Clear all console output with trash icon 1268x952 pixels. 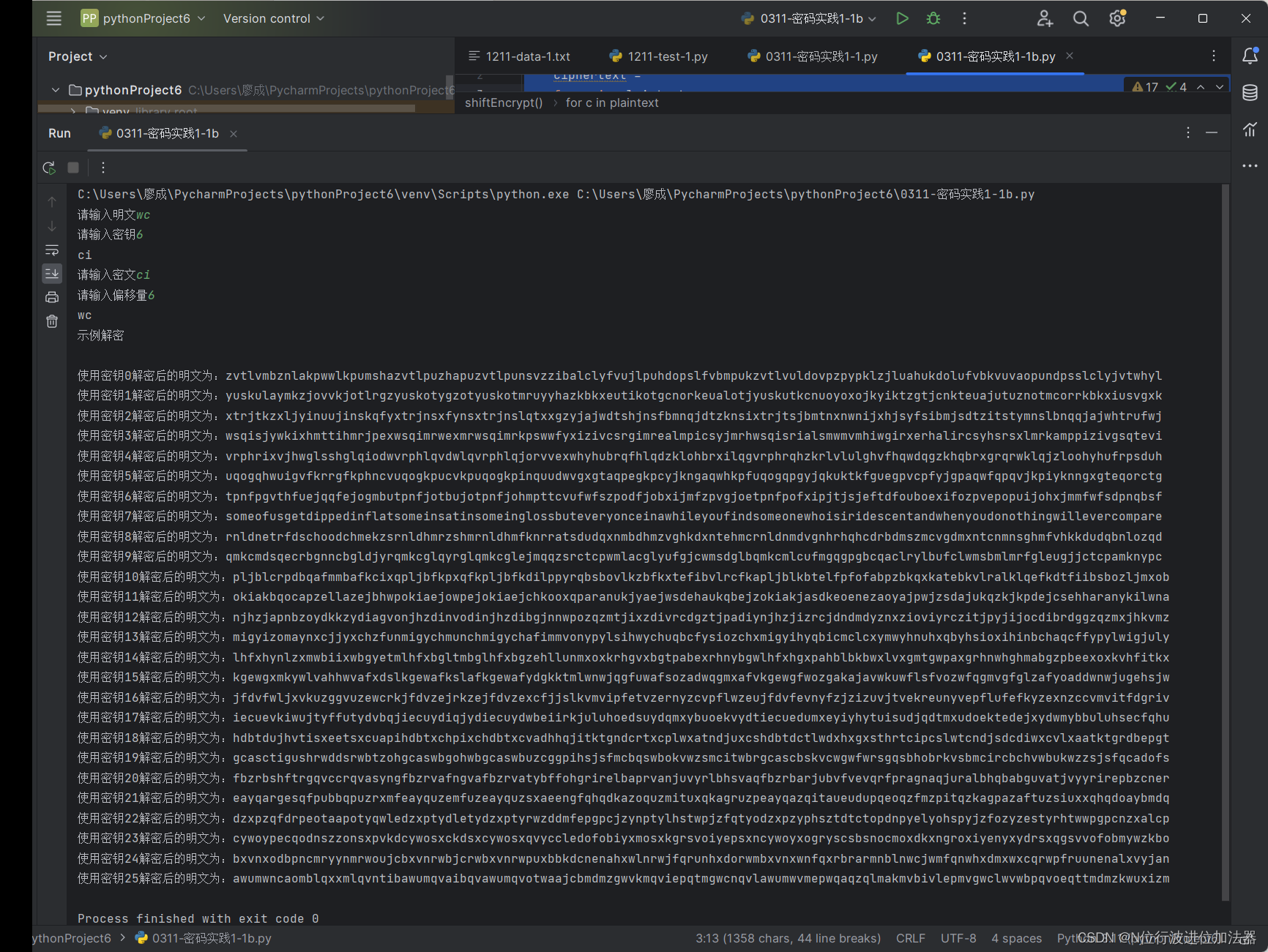click(x=52, y=321)
